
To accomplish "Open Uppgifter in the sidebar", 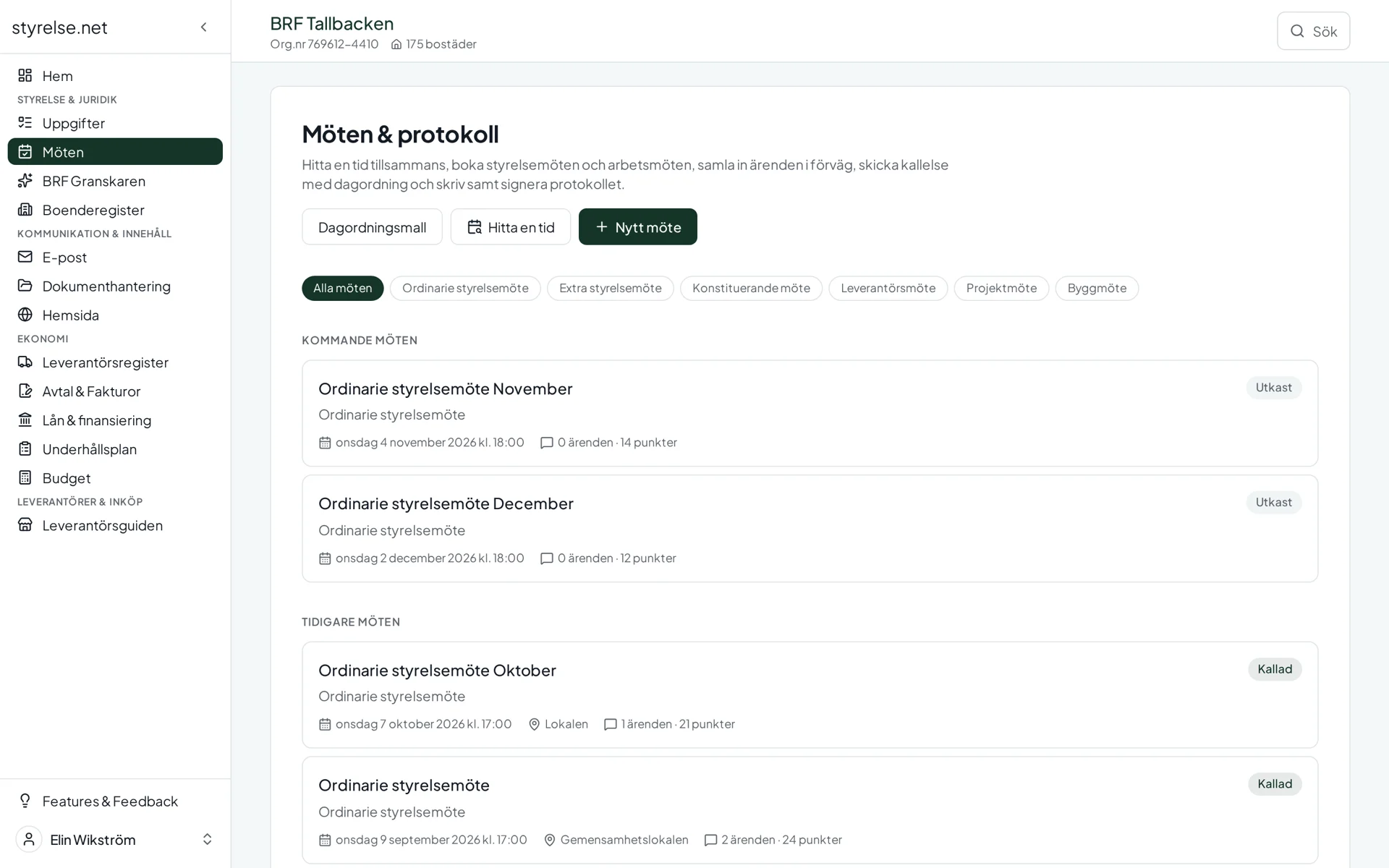I will [115, 122].
